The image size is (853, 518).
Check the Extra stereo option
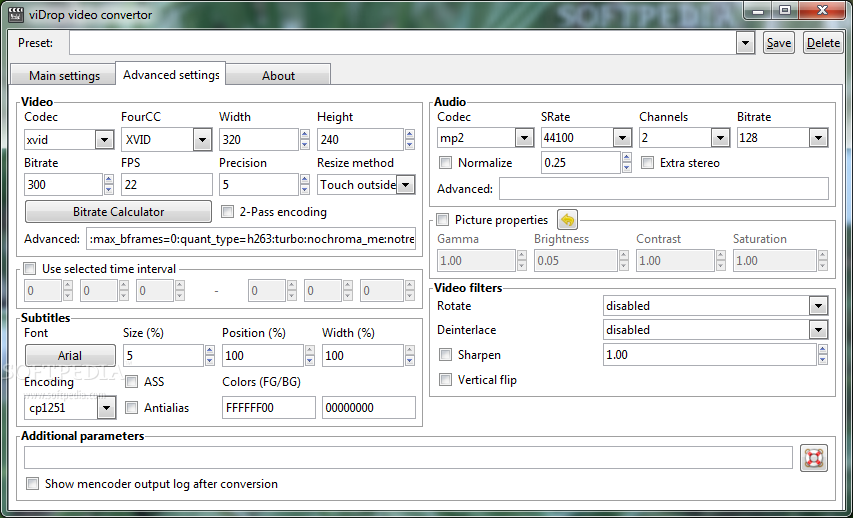[x=647, y=163]
